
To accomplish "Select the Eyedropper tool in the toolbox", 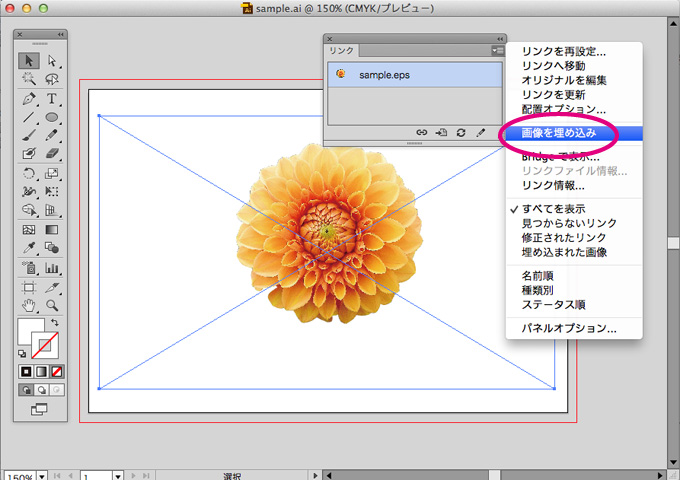I will [x=29, y=247].
